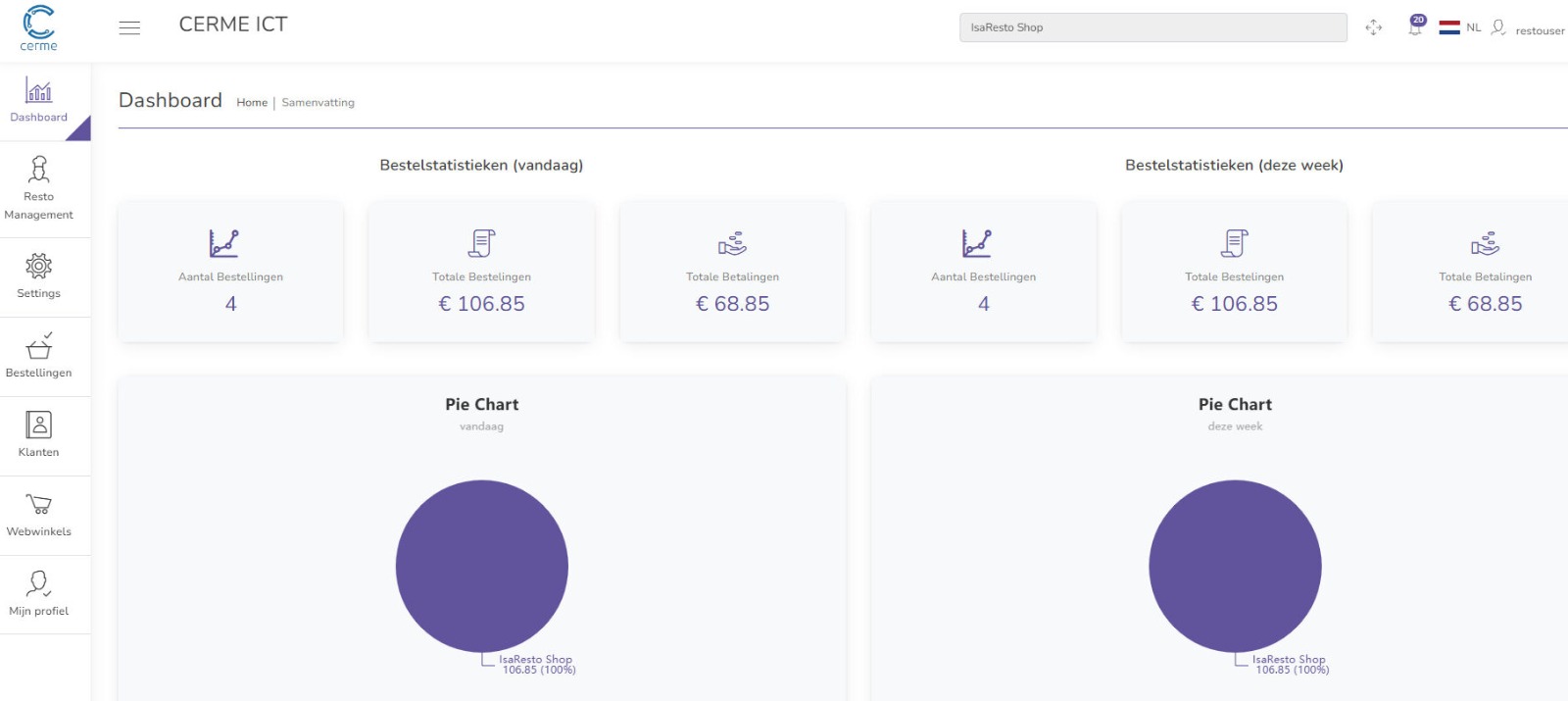This screenshot has width=1568, height=701.
Task: Click the vandaag pie chart slice
Action: click(482, 566)
